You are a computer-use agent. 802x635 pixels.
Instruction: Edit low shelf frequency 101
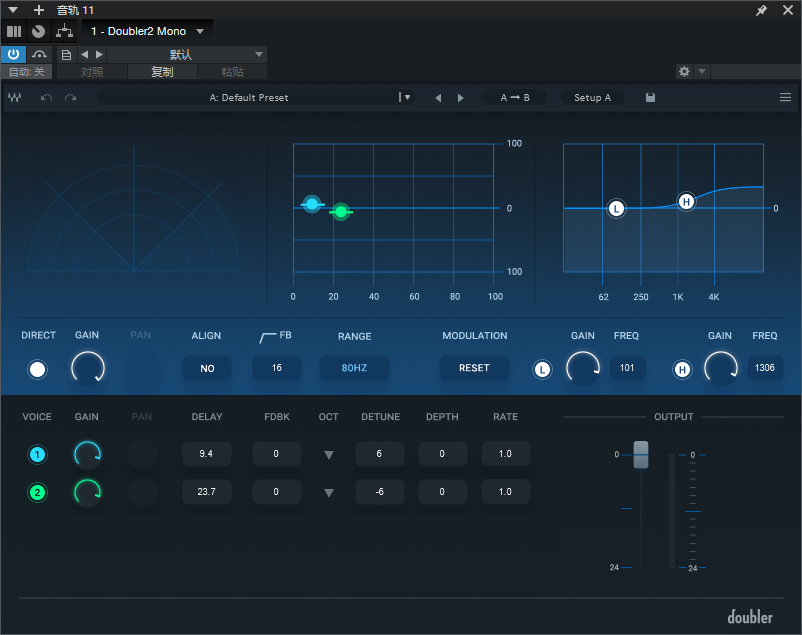coord(627,368)
